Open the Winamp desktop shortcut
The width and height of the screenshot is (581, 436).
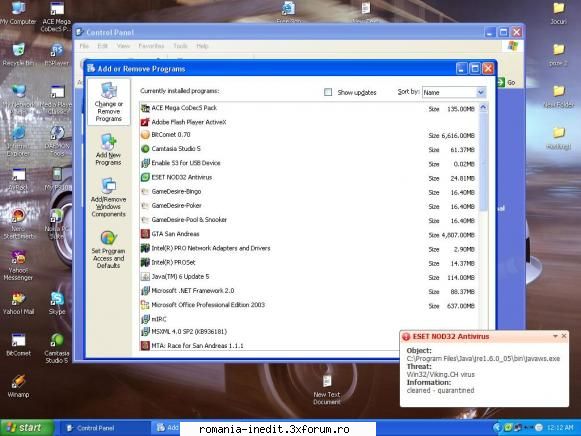pyautogui.click(x=18, y=386)
